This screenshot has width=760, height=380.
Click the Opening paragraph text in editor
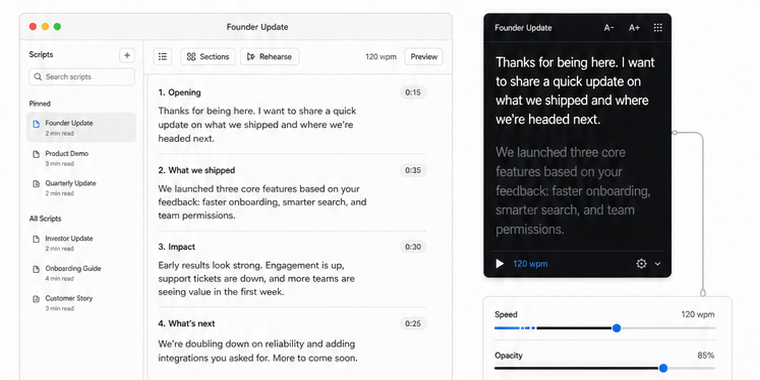point(257,125)
